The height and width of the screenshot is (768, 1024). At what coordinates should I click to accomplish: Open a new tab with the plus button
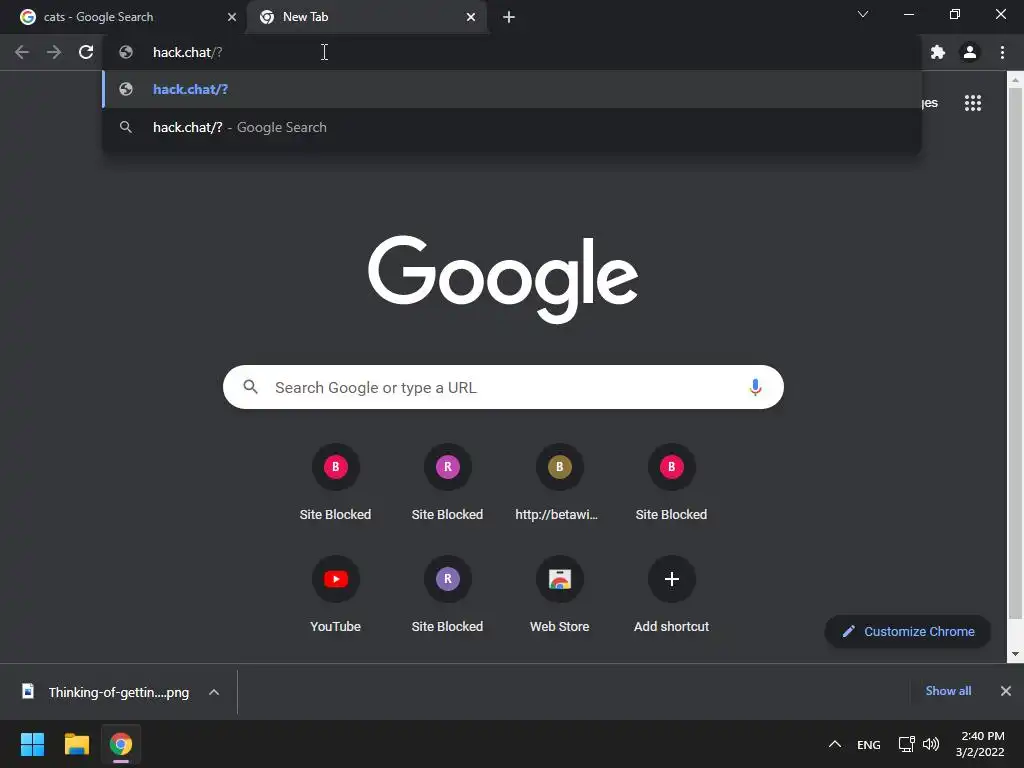click(x=509, y=17)
